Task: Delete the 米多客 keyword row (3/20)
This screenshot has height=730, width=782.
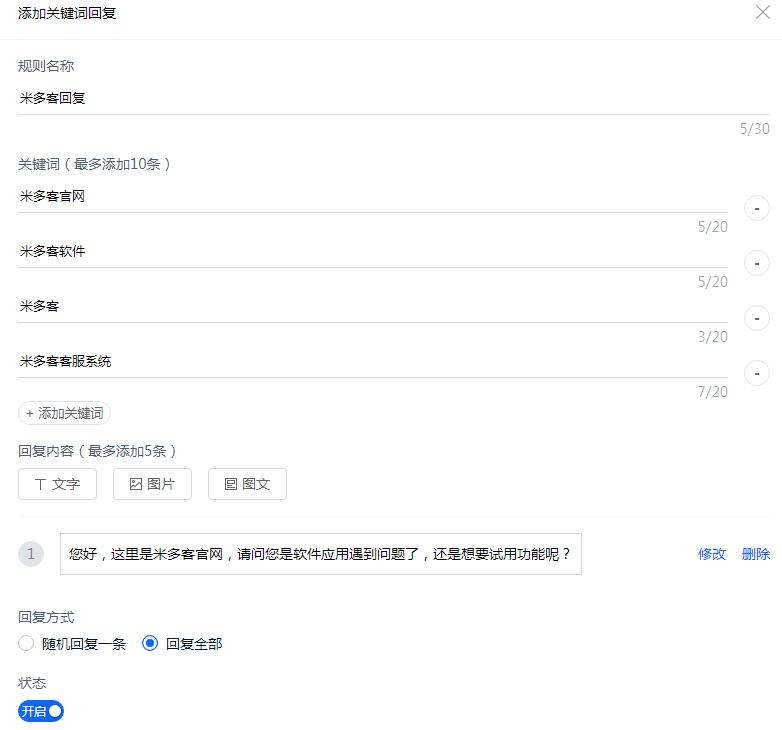Action: click(x=757, y=318)
